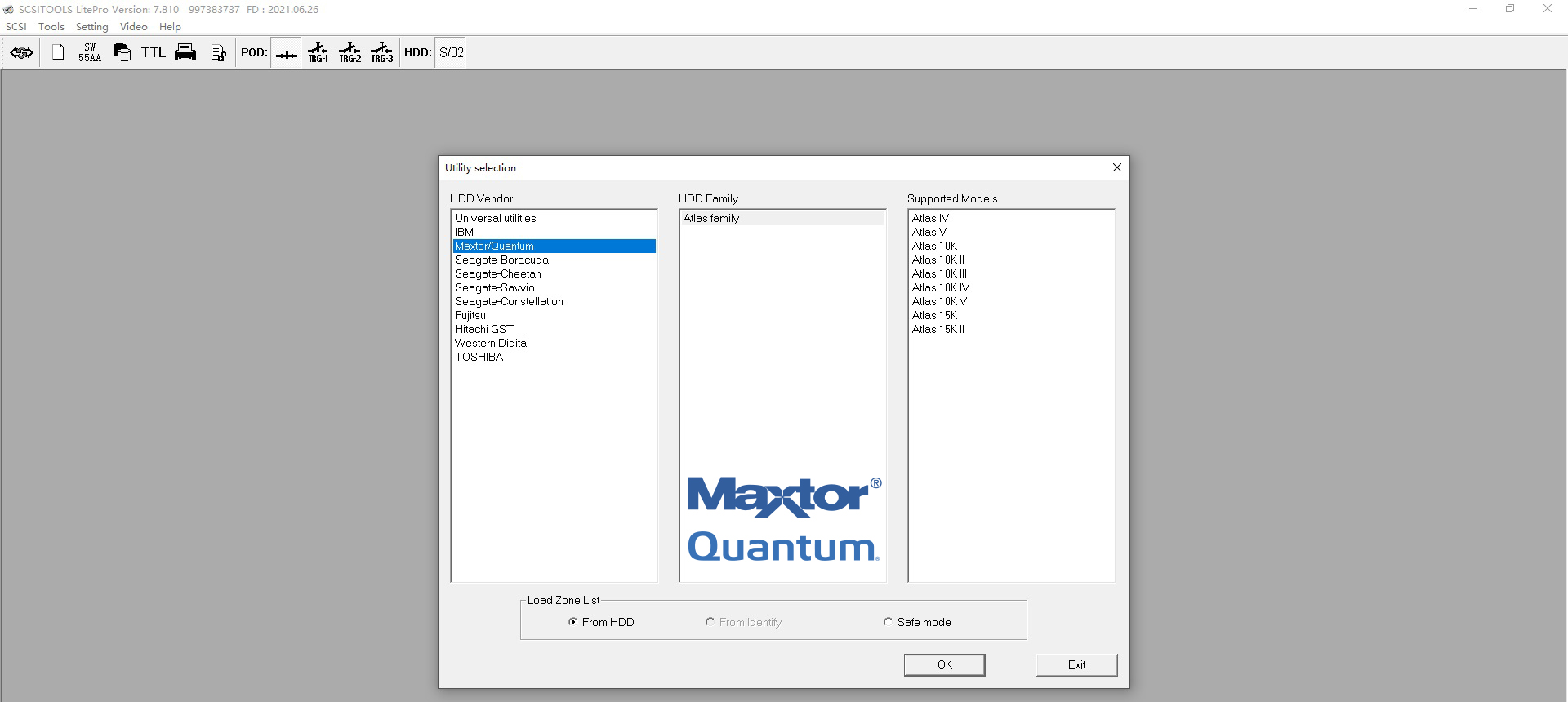Close the Utility selection dialog

click(x=1116, y=167)
